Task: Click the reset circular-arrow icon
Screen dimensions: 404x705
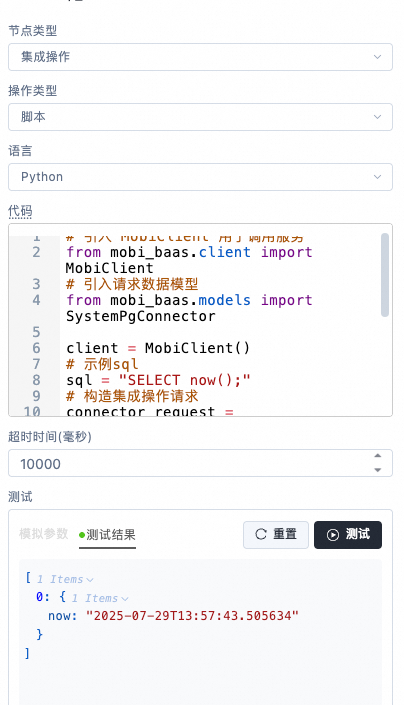Action: pos(261,534)
